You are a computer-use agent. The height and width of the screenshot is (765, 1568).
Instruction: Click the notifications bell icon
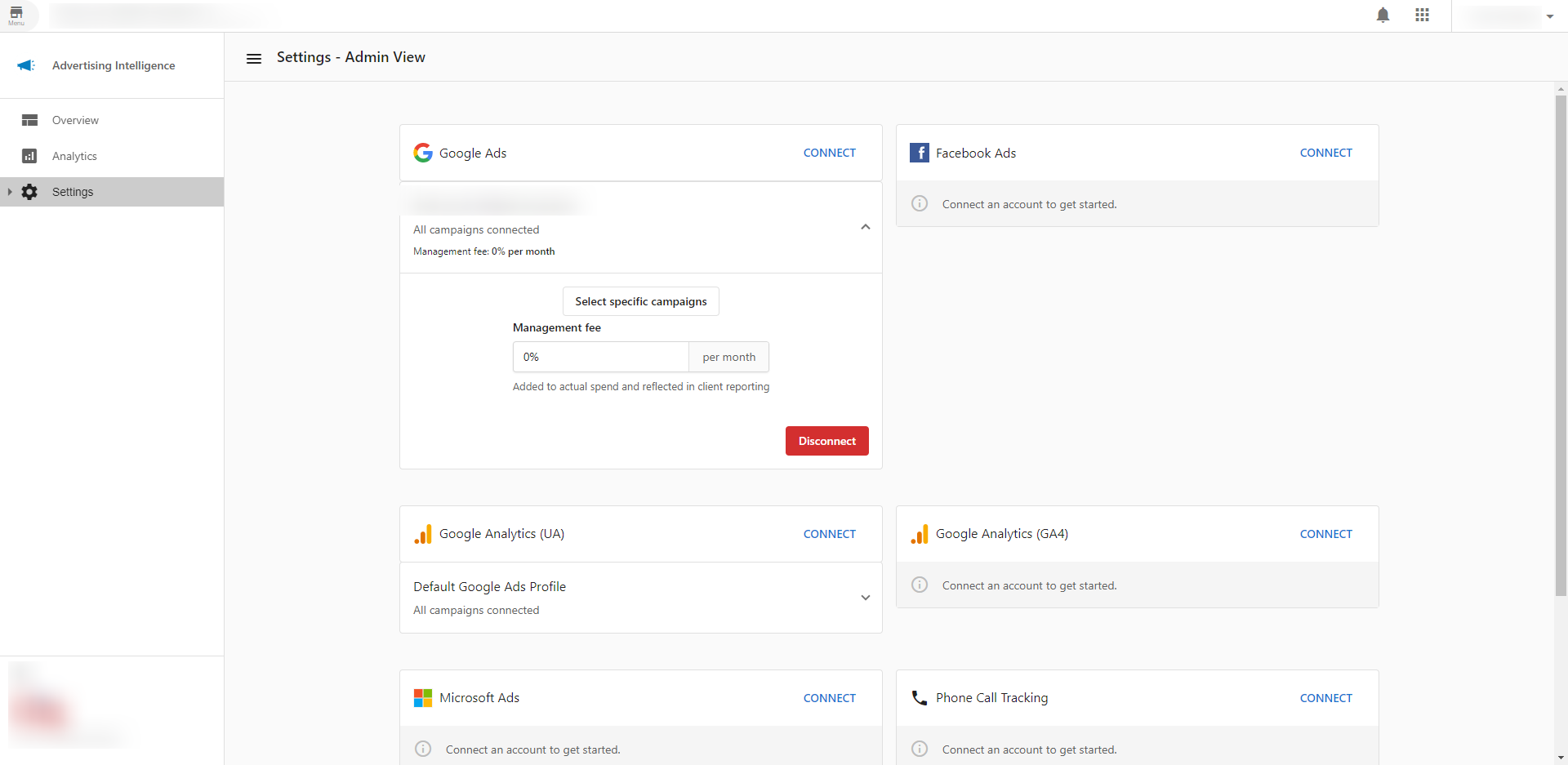click(1383, 16)
